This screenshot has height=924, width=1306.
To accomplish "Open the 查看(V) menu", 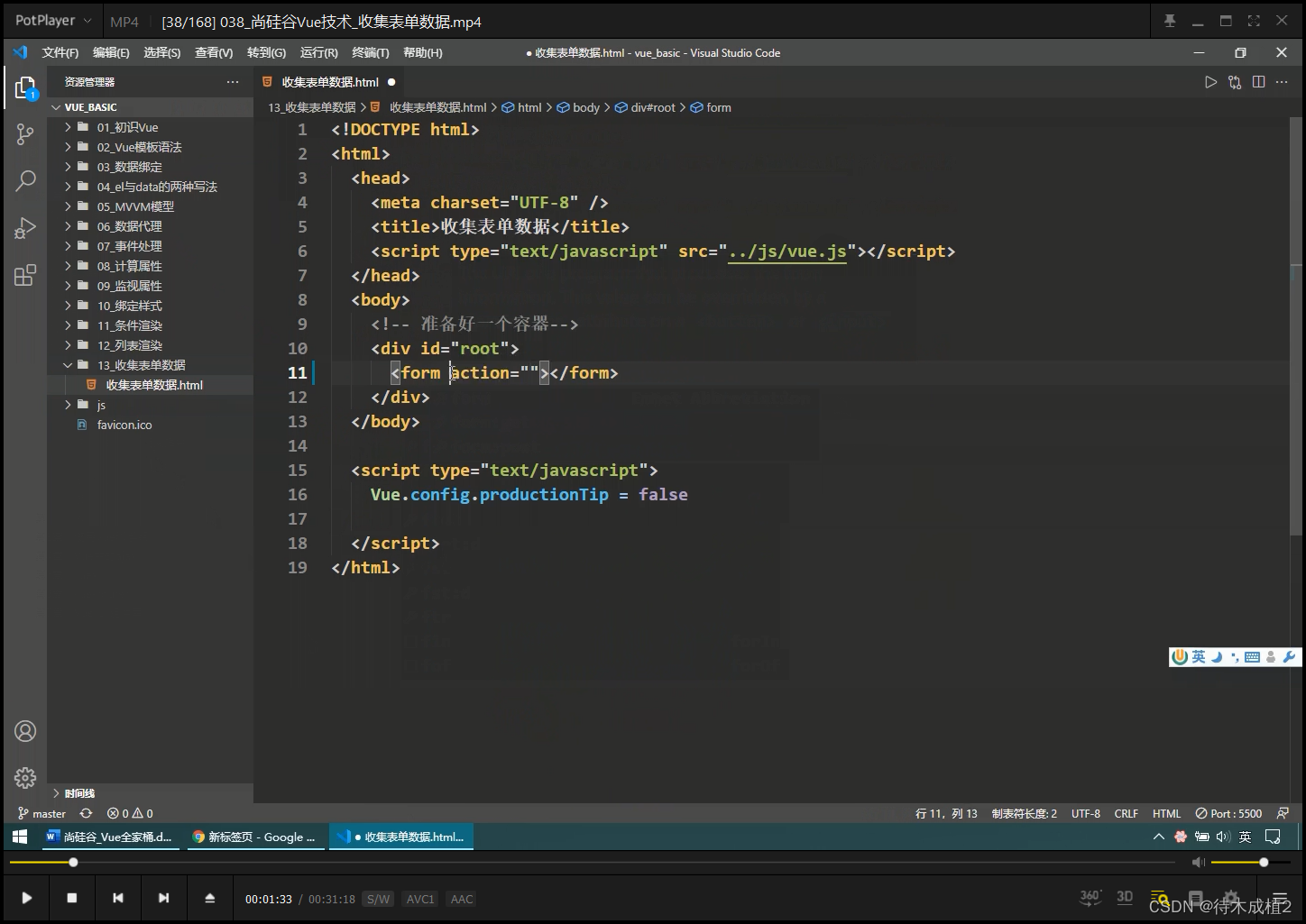I will 214,53.
